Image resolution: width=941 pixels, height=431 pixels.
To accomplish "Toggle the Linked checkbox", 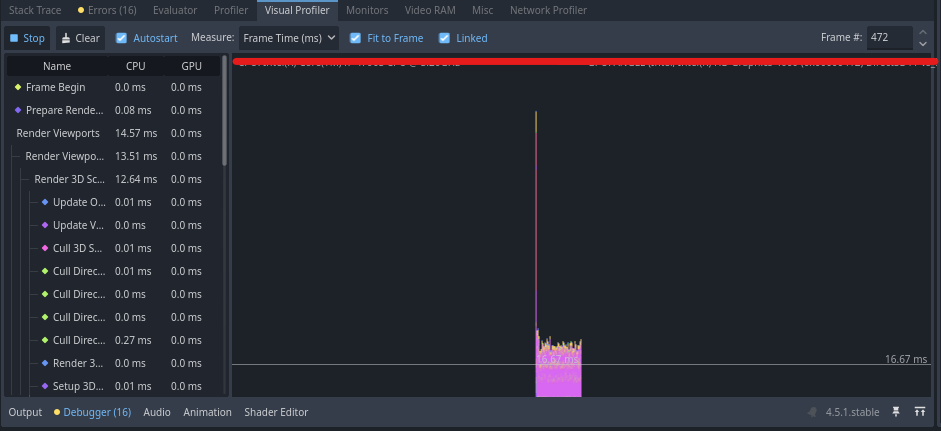I will pyautogui.click(x=445, y=39).
